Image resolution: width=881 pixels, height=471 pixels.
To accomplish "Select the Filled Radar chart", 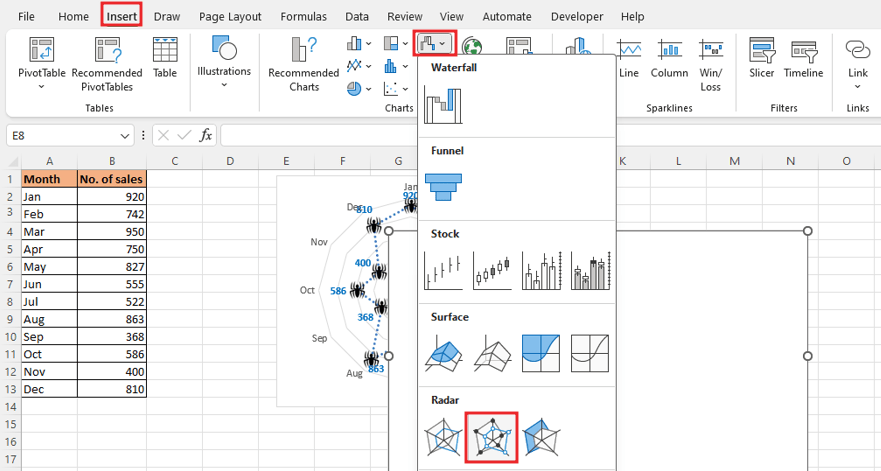I will 541,437.
